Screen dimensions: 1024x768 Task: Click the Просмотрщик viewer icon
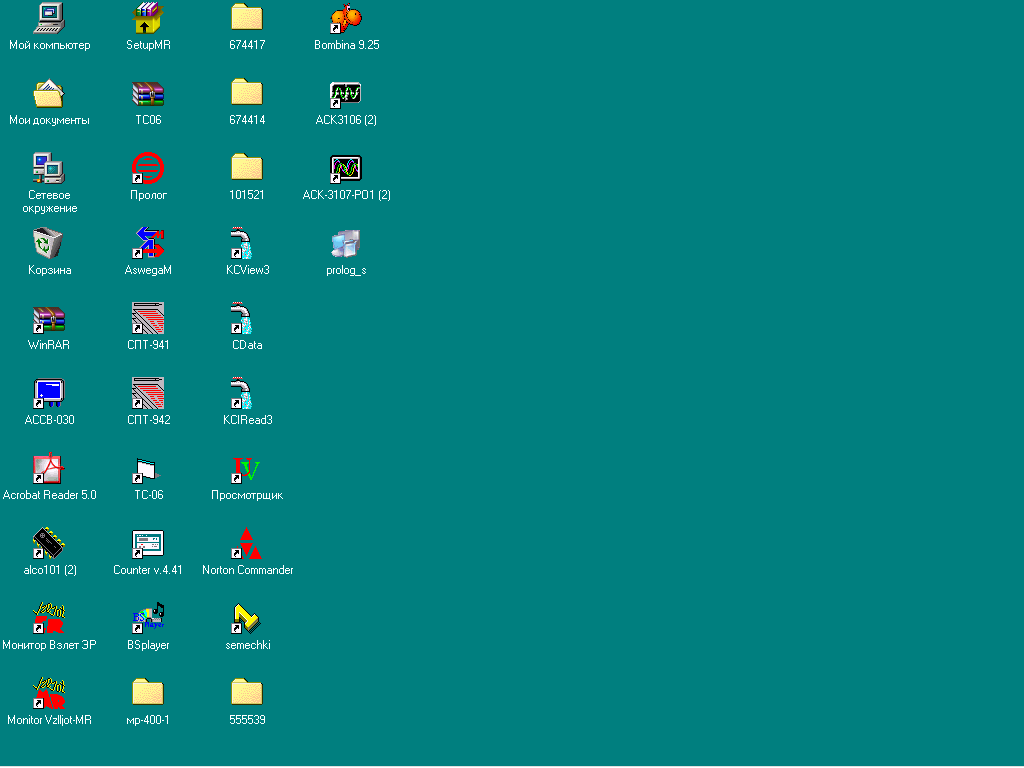(247, 468)
